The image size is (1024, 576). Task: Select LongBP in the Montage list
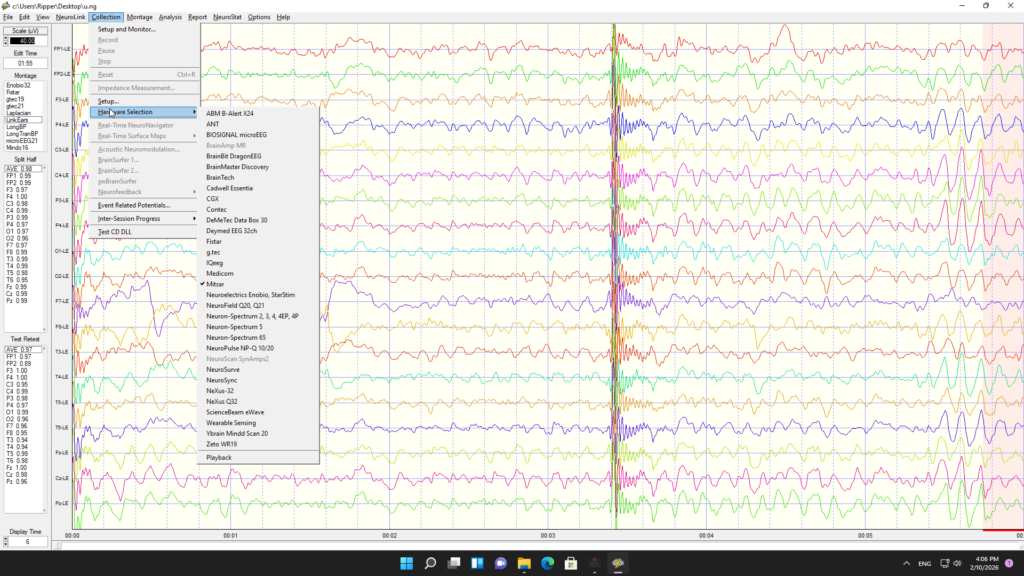pos(16,127)
